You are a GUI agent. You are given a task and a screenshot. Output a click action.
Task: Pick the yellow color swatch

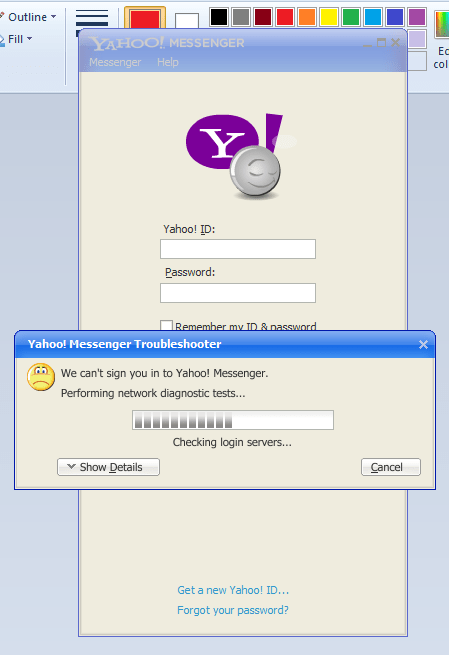pos(329,17)
